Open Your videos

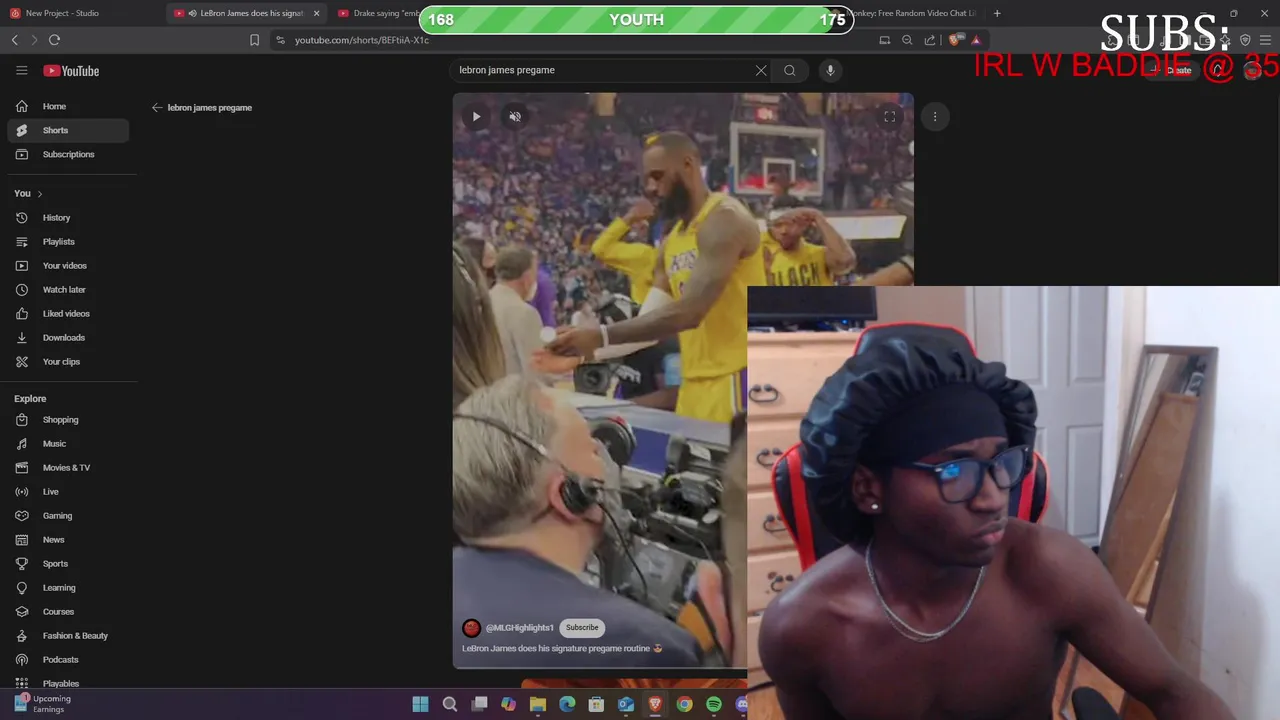coord(68,265)
